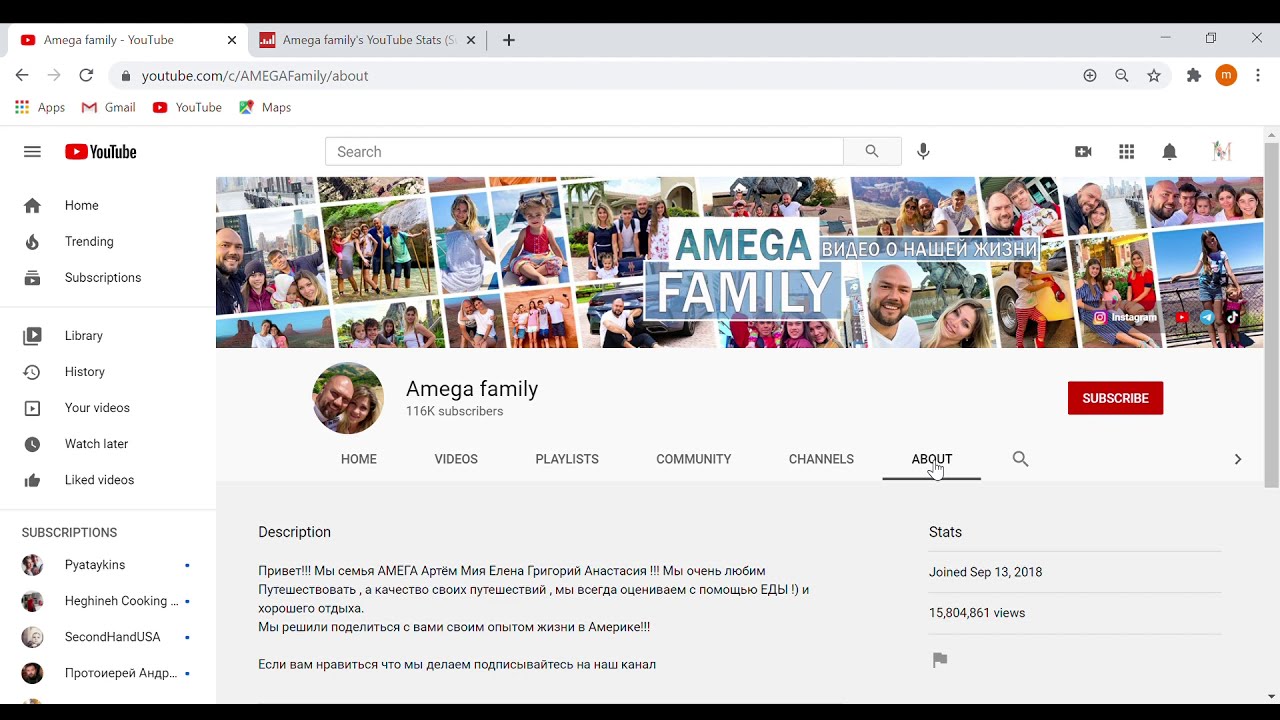The image size is (1280, 720).
Task: Click the report user flag icon
Action: point(940,660)
